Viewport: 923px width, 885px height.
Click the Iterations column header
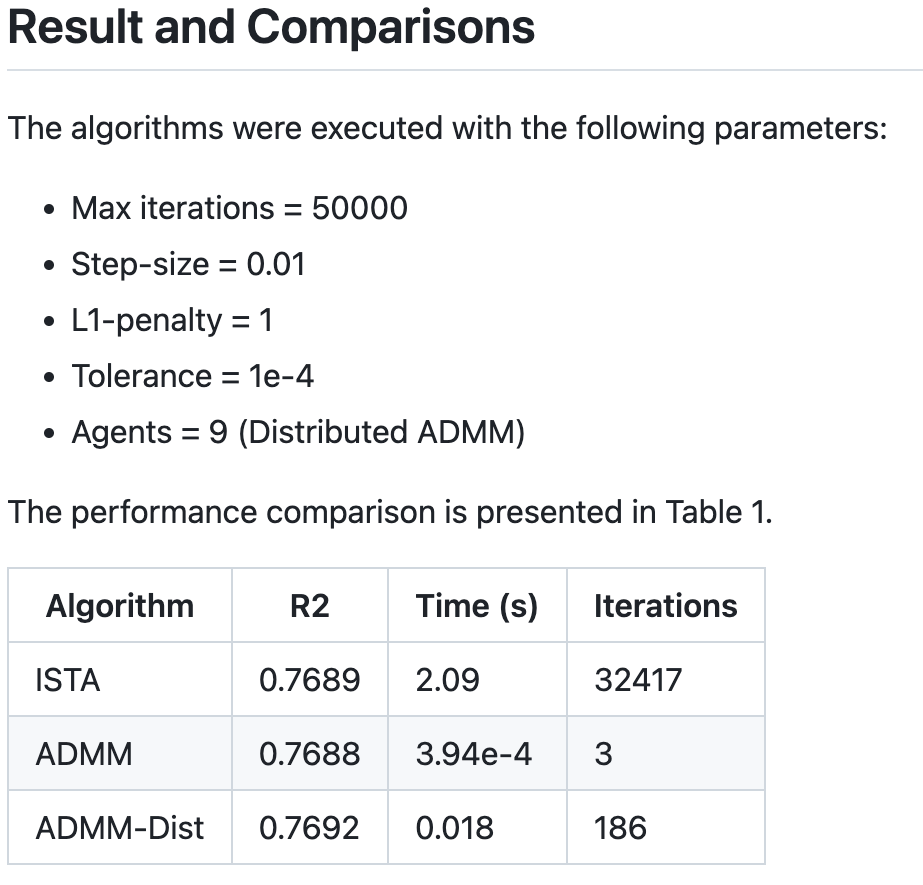tap(666, 606)
